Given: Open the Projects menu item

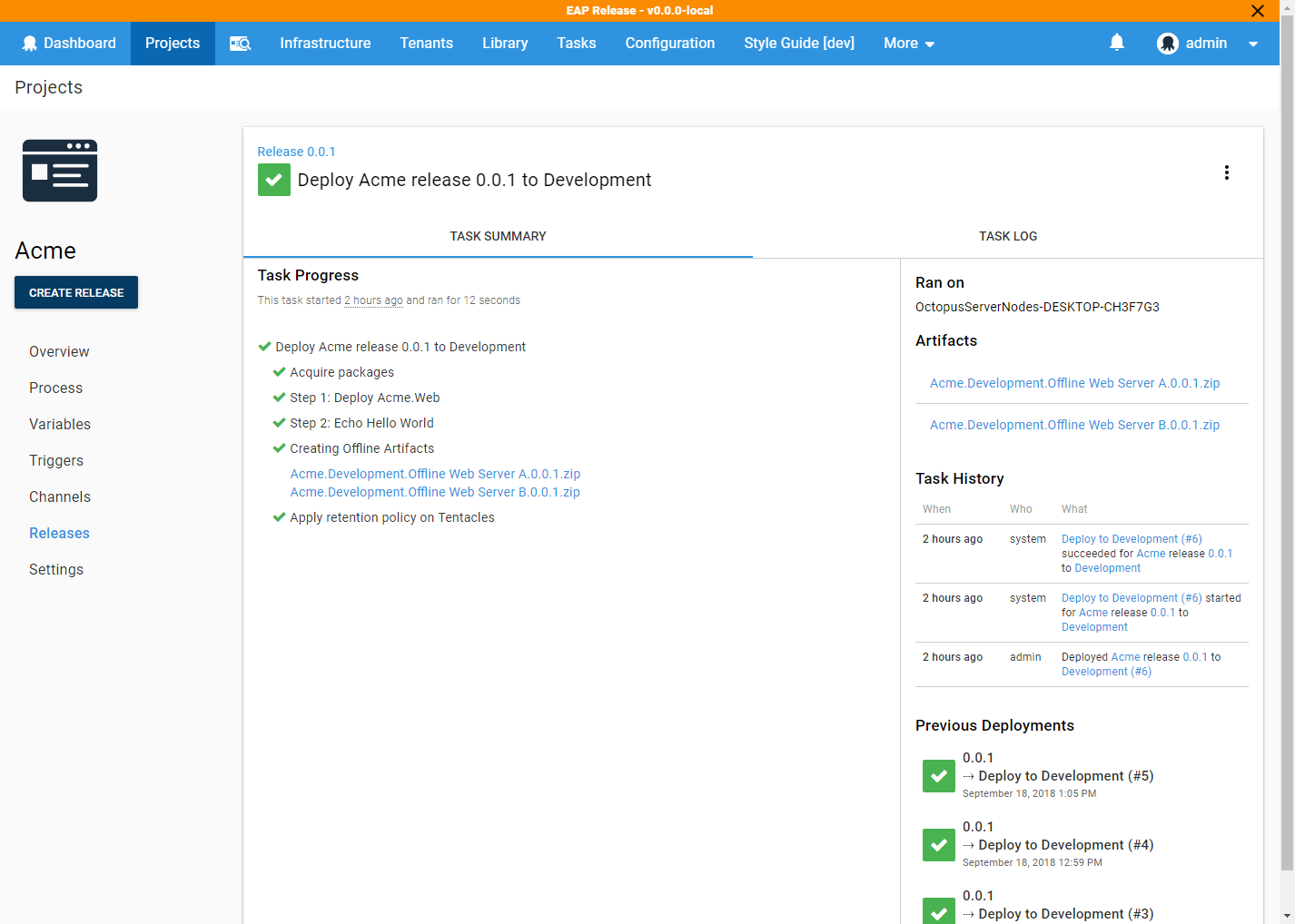Looking at the screenshot, I should click(173, 44).
